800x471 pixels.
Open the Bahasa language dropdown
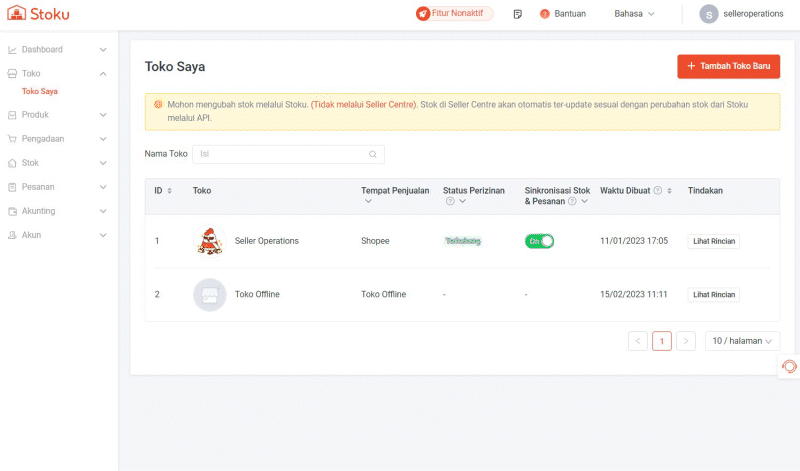tap(634, 14)
